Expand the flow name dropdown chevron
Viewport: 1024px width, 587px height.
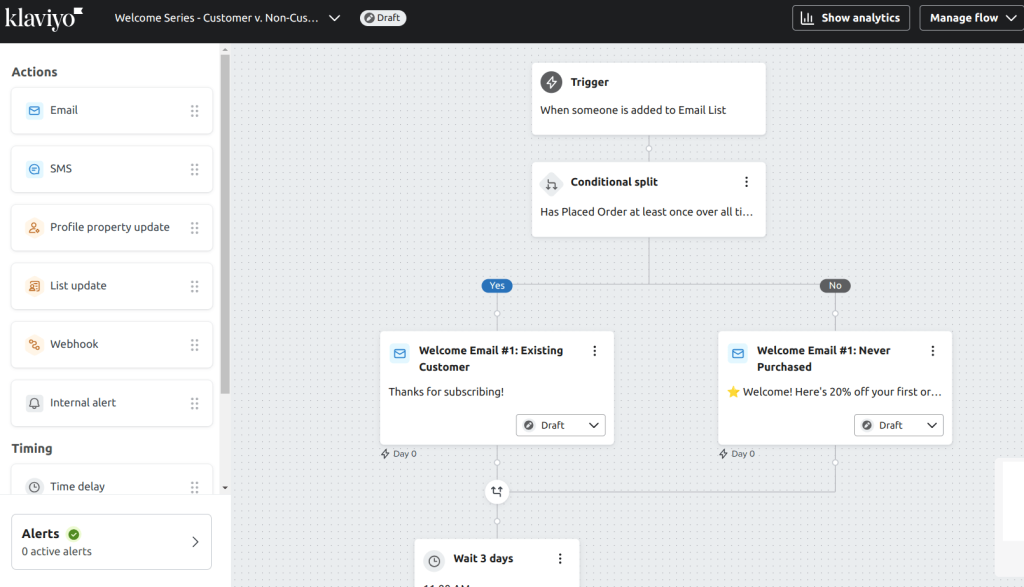click(334, 18)
